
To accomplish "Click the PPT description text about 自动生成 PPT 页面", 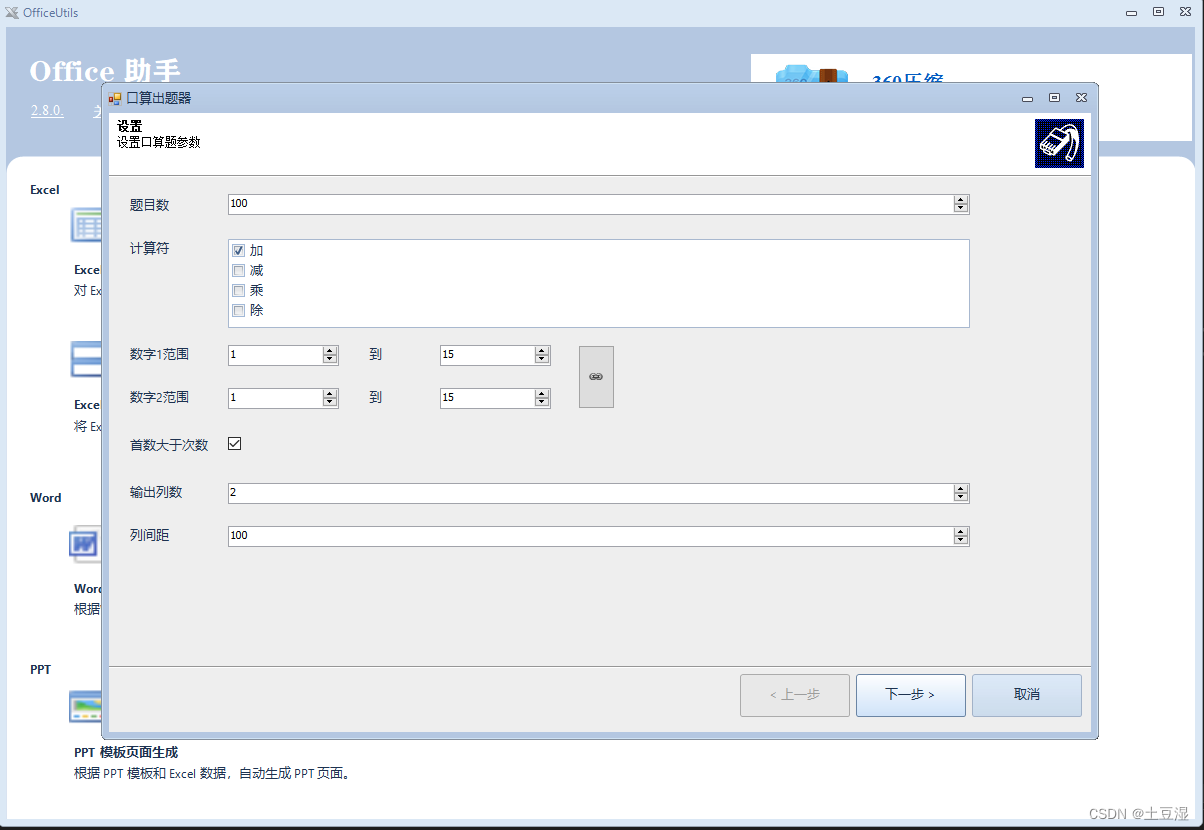I will 212,773.
